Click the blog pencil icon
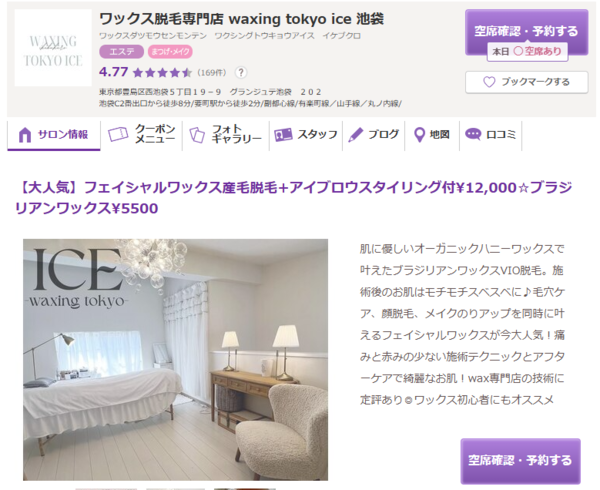 (355, 135)
